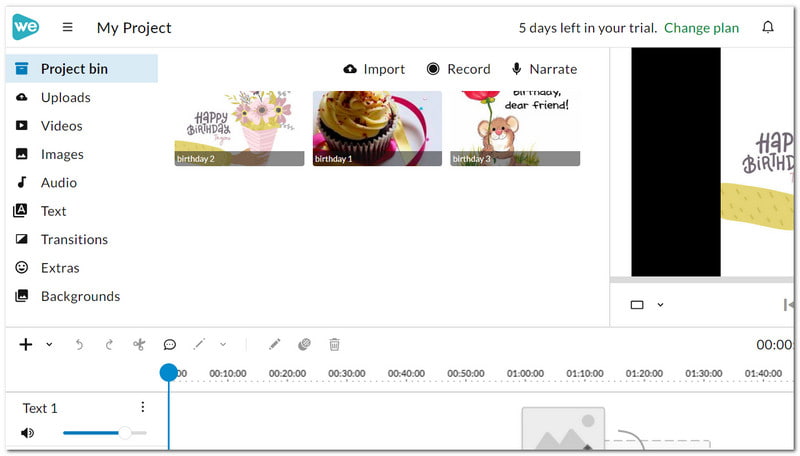Image resolution: width=800 pixels, height=456 pixels.
Task: Select the Project bin tab
Action: 82,68
